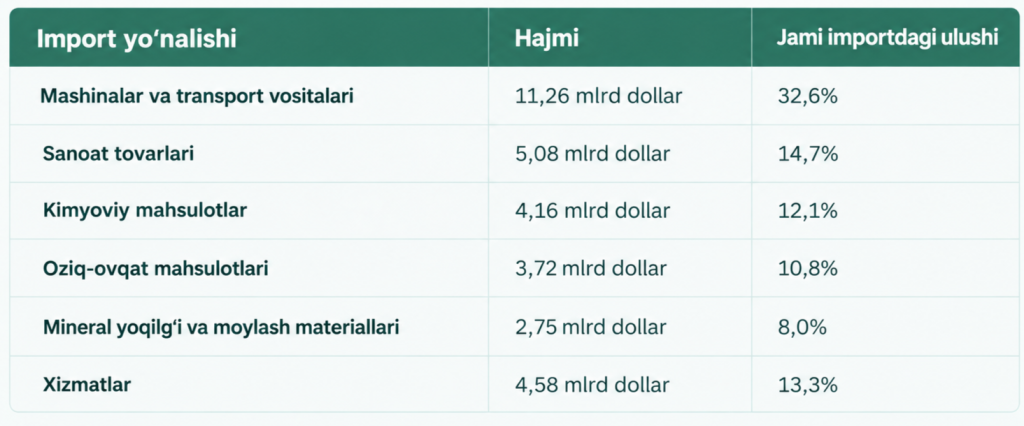Select Mineral yoqilg'i va moylash materiallari
The image size is (1024, 426).
(221, 327)
